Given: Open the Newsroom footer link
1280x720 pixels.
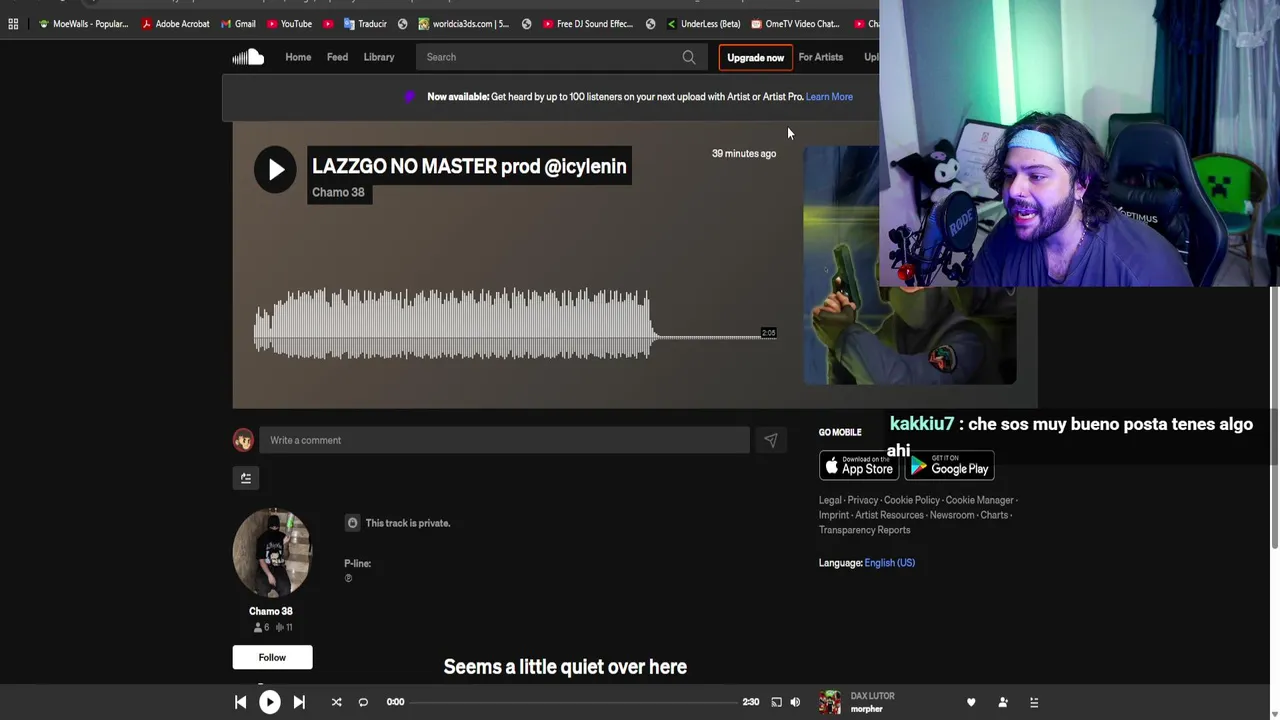Looking at the screenshot, I should coord(952,515).
